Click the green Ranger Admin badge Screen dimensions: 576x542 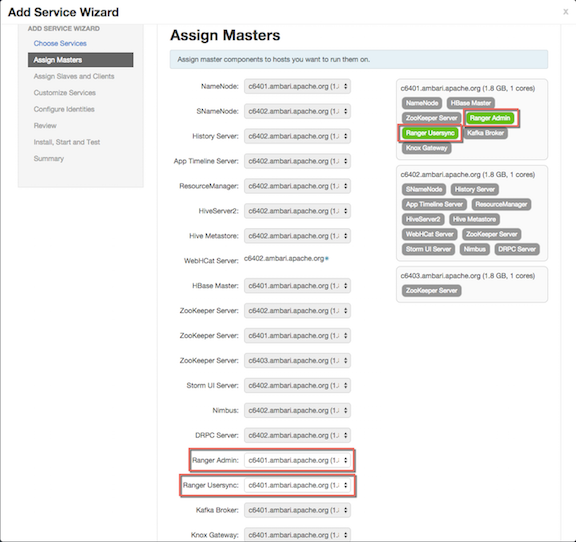tap(490, 118)
